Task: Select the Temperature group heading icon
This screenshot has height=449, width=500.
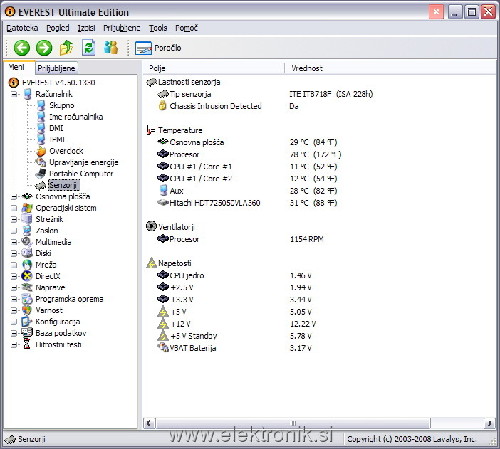Action: pos(151,130)
